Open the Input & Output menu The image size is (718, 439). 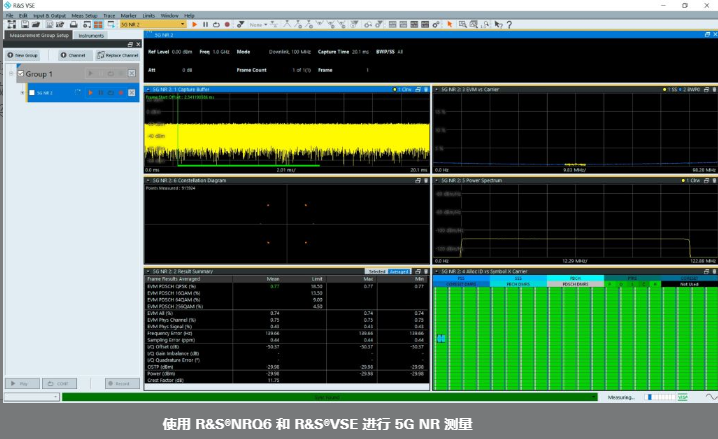click(x=49, y=16)
